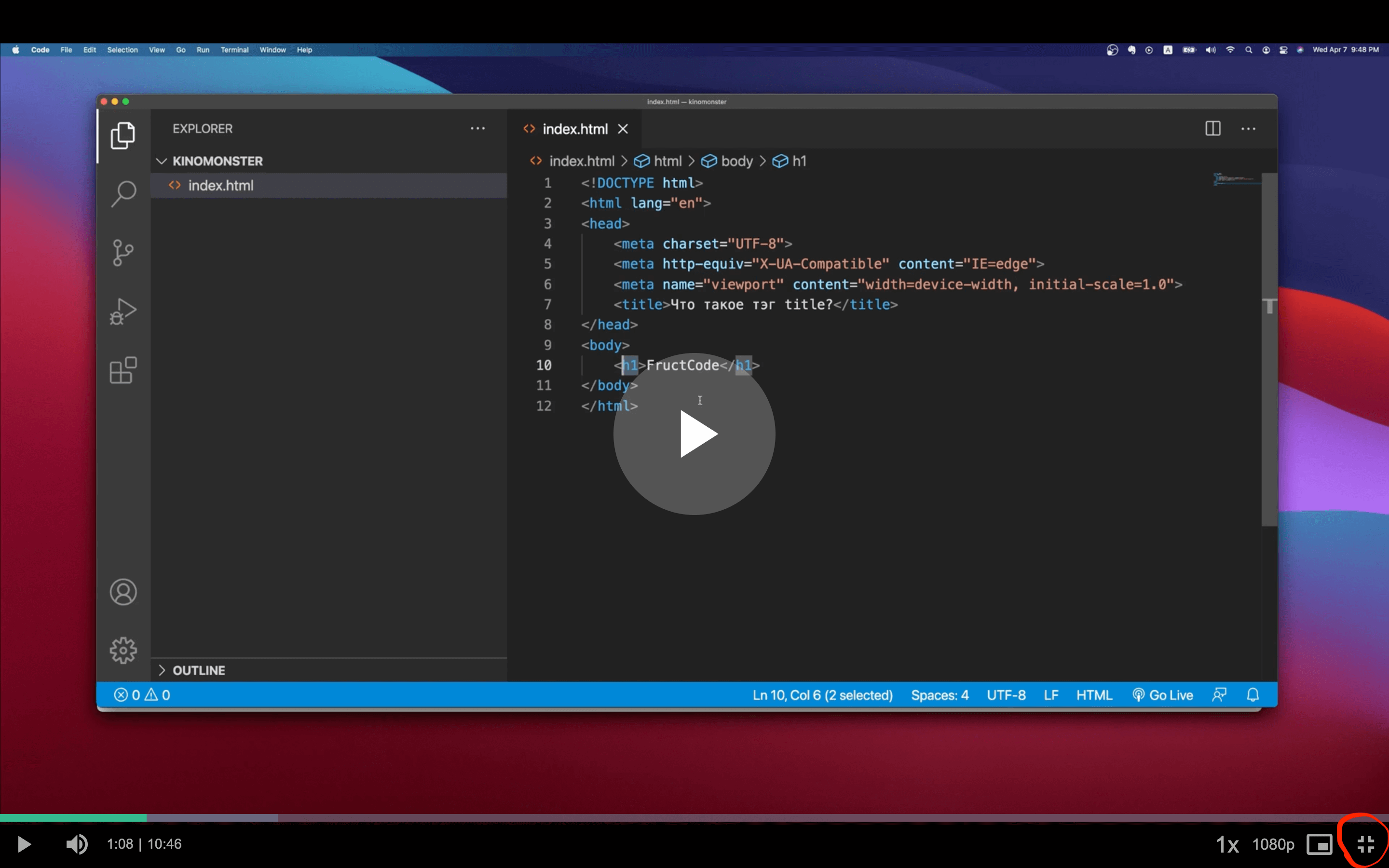Click the notifications bell in status bar
Viewport: 1389px width, 868px height.
pos(1253,695)
